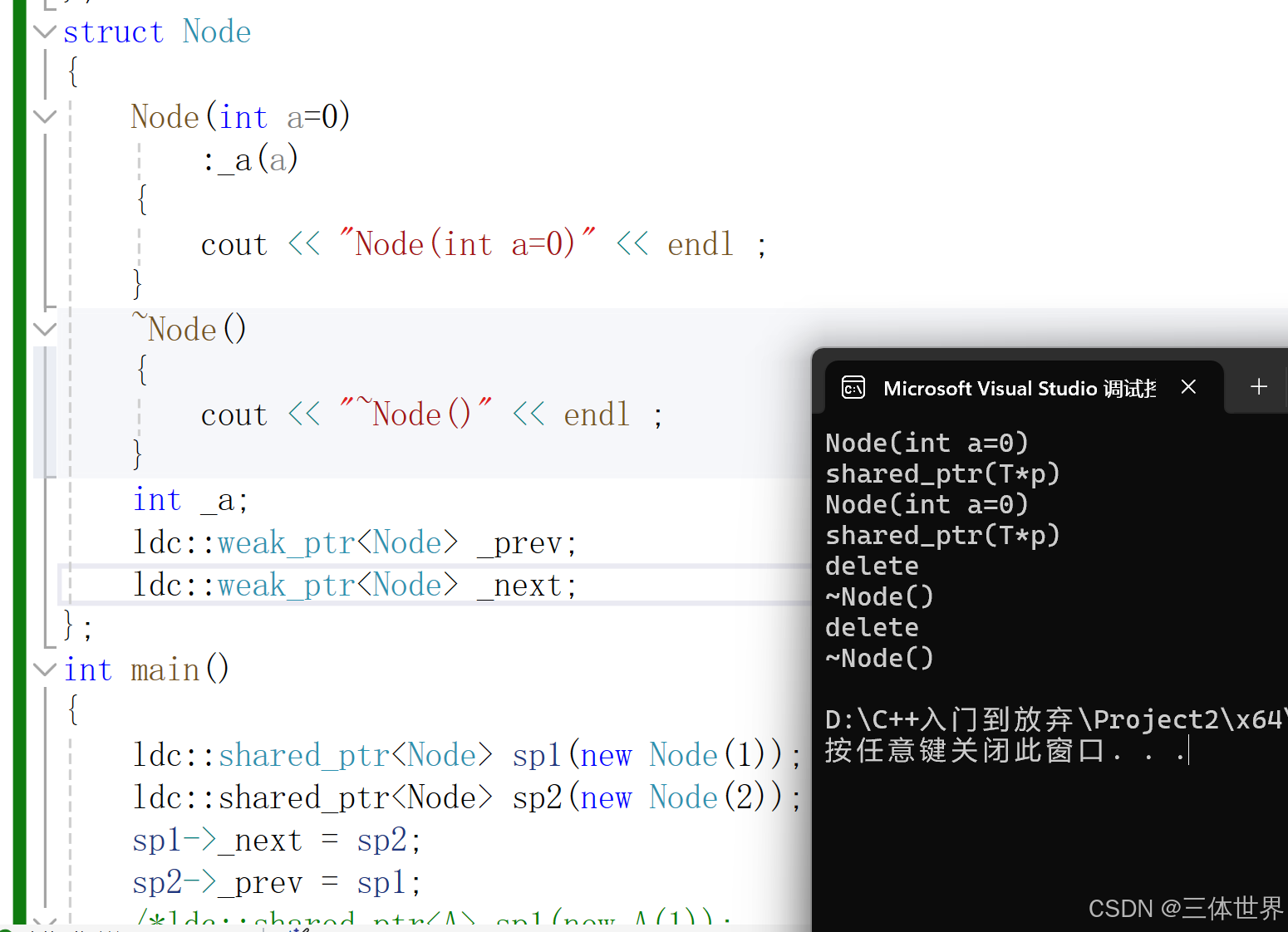Click the sp1(new Node(1)) declaration line

pyautogui.click(x=467, y=755)
